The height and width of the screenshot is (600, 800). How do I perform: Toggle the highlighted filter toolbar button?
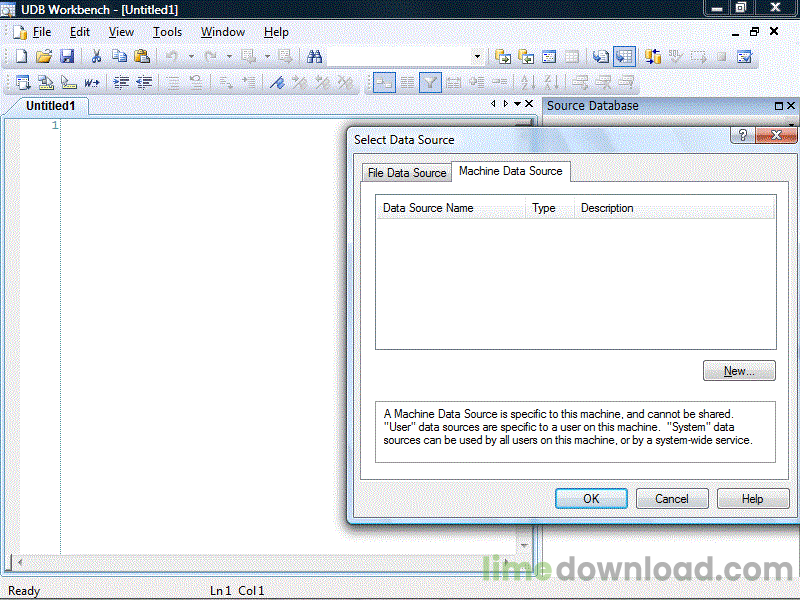tap(430, 83)
